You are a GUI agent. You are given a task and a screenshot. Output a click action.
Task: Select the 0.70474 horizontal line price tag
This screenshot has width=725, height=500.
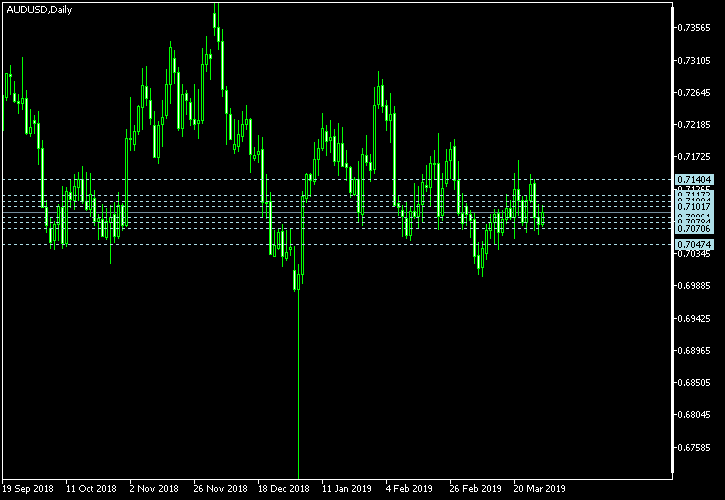point(694,245)
